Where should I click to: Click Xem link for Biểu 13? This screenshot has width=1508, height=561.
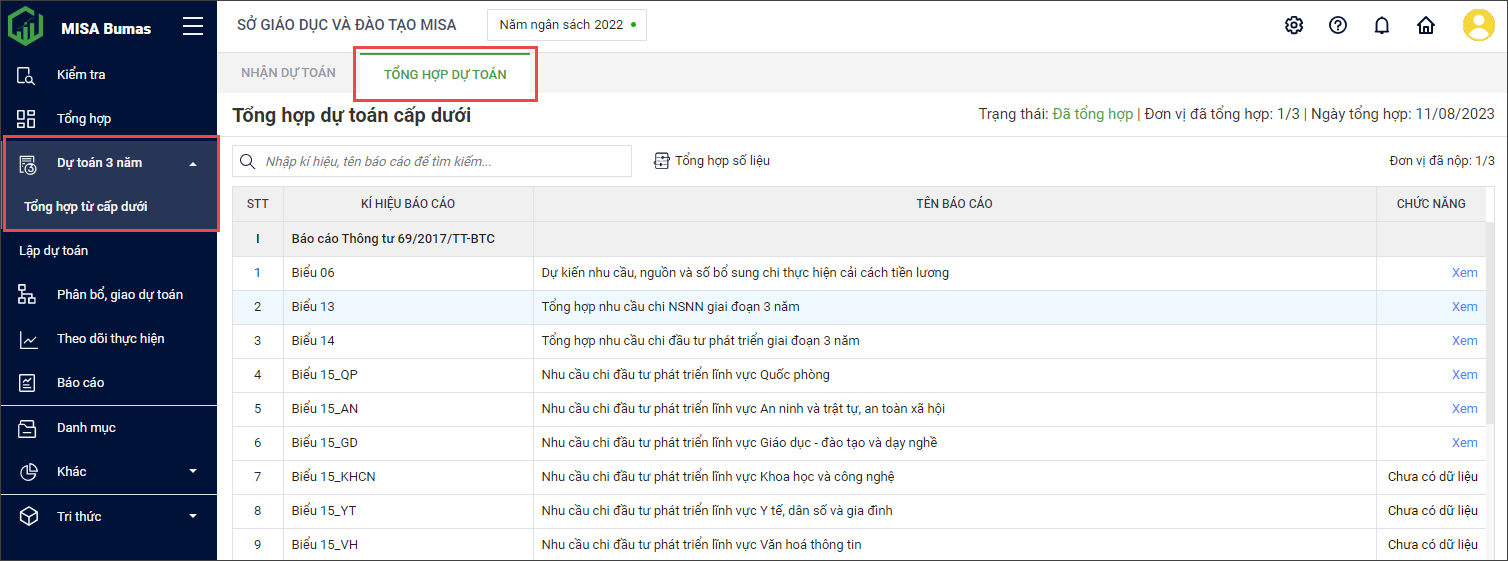[x=1464, y=307]
